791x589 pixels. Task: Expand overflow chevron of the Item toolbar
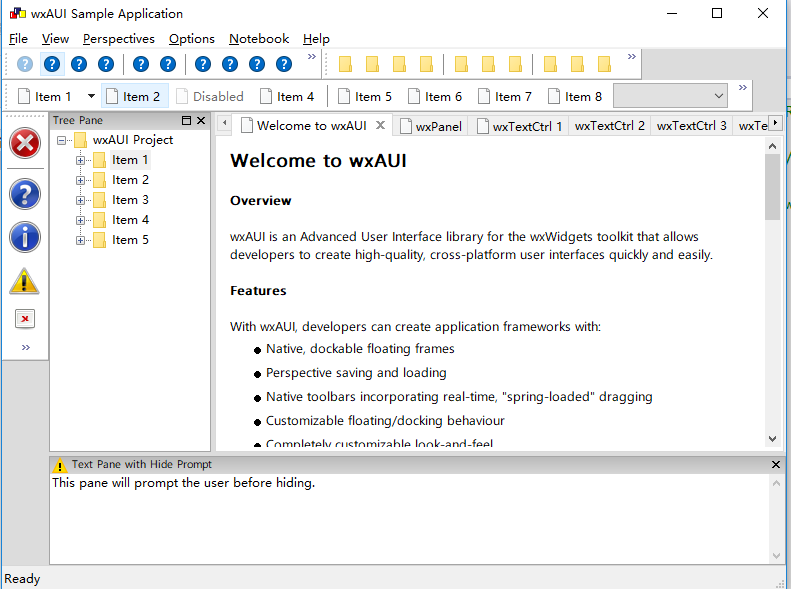point(743,87)
